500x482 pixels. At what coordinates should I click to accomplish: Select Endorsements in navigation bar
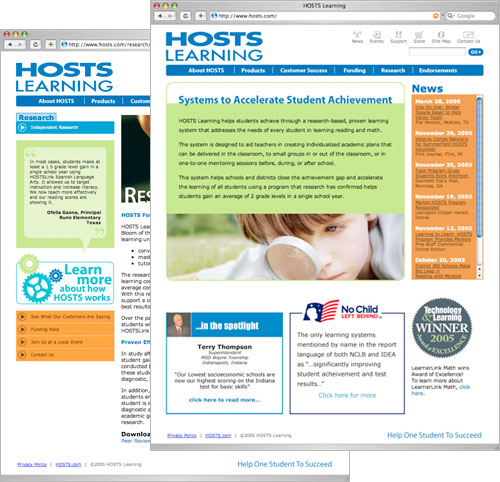point(438,70)
